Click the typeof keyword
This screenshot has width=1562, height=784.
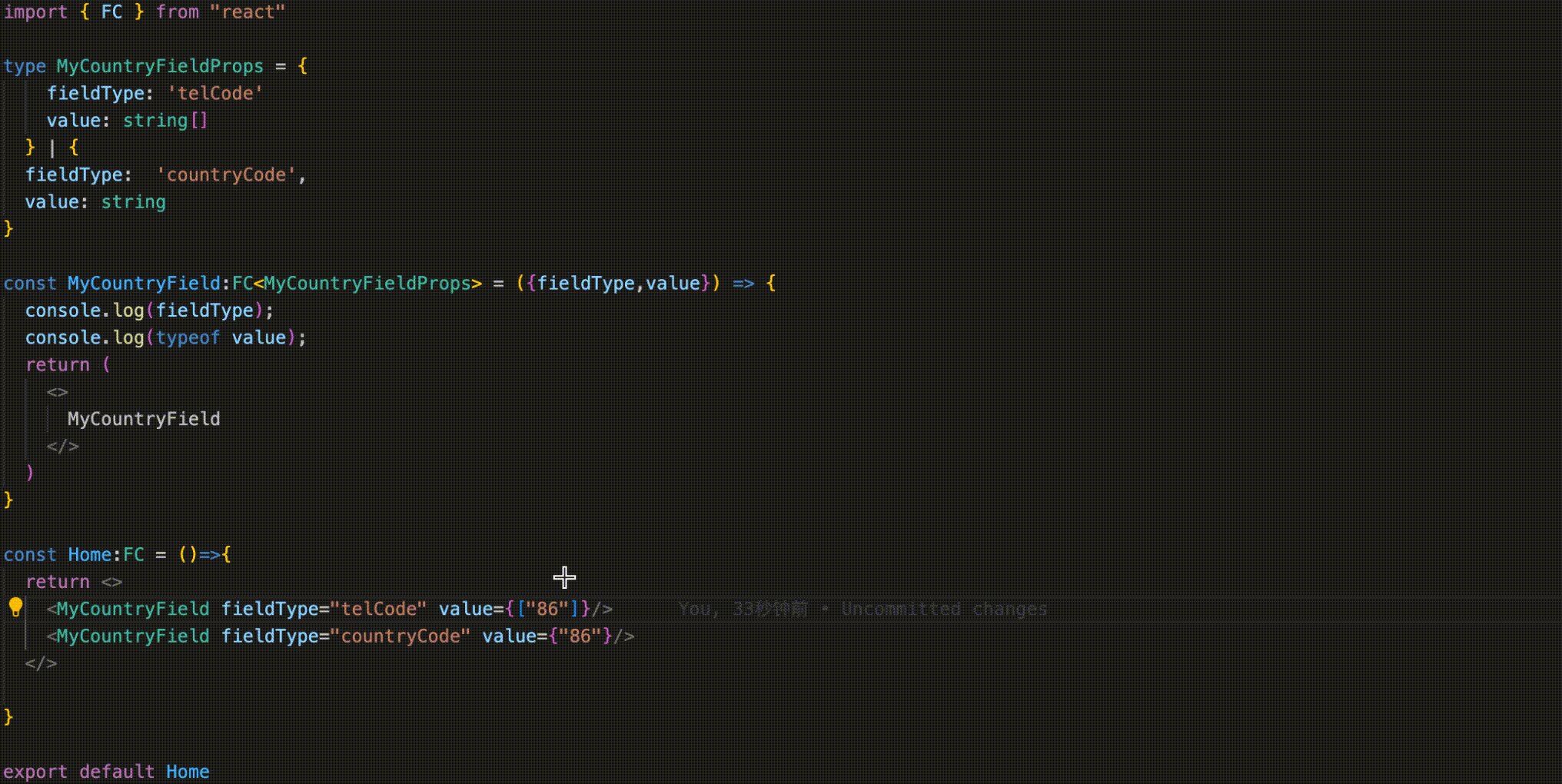[188, 337]
